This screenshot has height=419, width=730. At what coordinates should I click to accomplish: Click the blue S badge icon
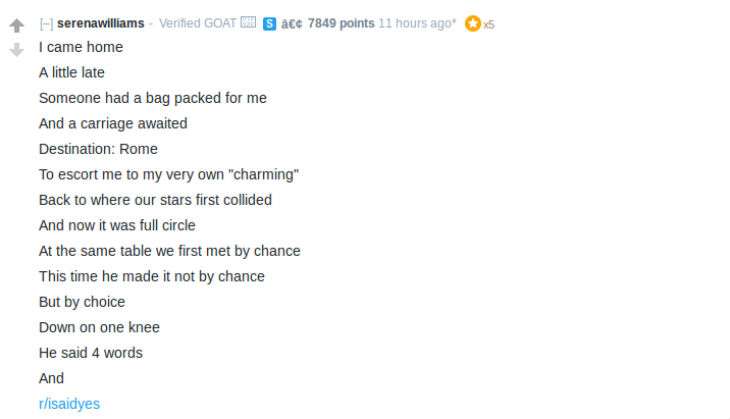[x=270, y=23]
